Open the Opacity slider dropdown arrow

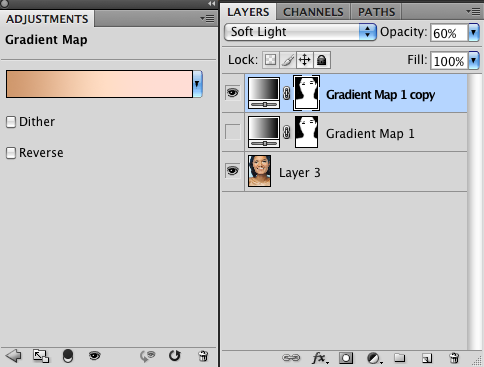[x=474, y=33]
